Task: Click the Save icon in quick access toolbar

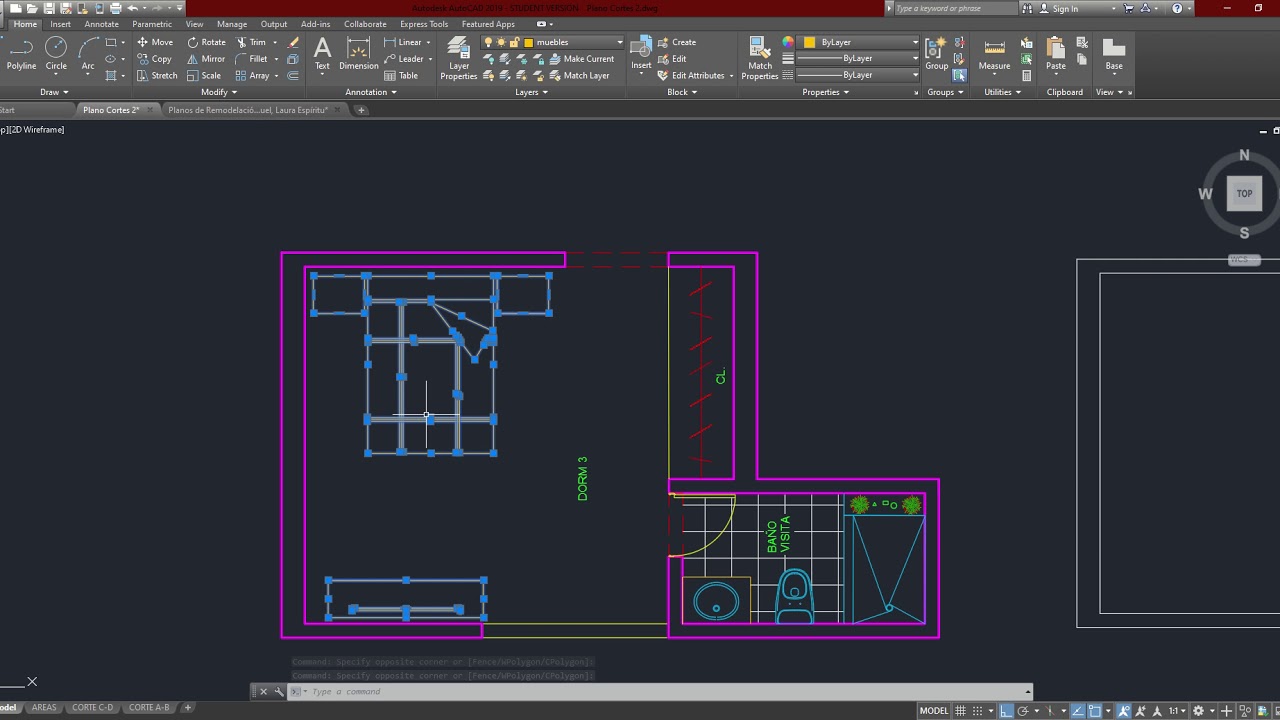Action: click(x=49, y=8)
